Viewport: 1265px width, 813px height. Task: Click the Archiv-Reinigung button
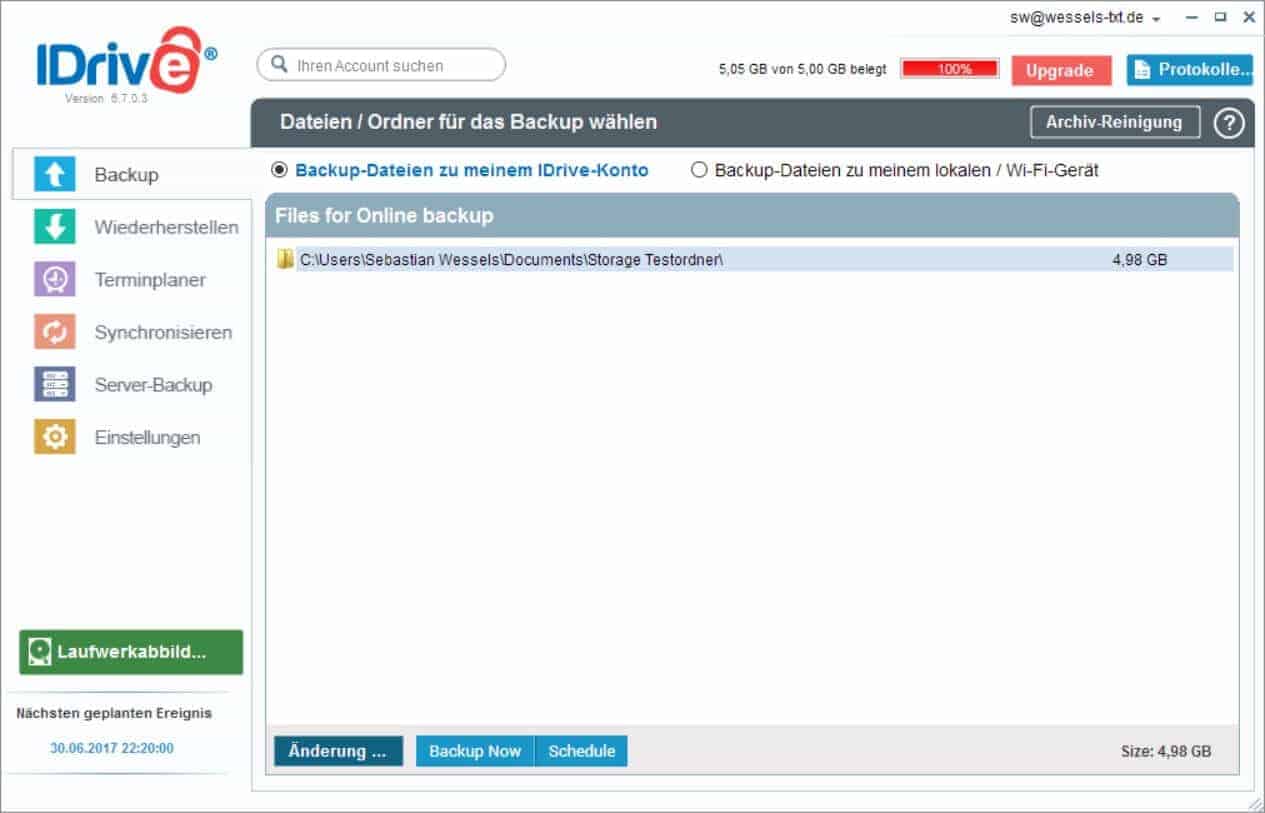[1115, 122]
